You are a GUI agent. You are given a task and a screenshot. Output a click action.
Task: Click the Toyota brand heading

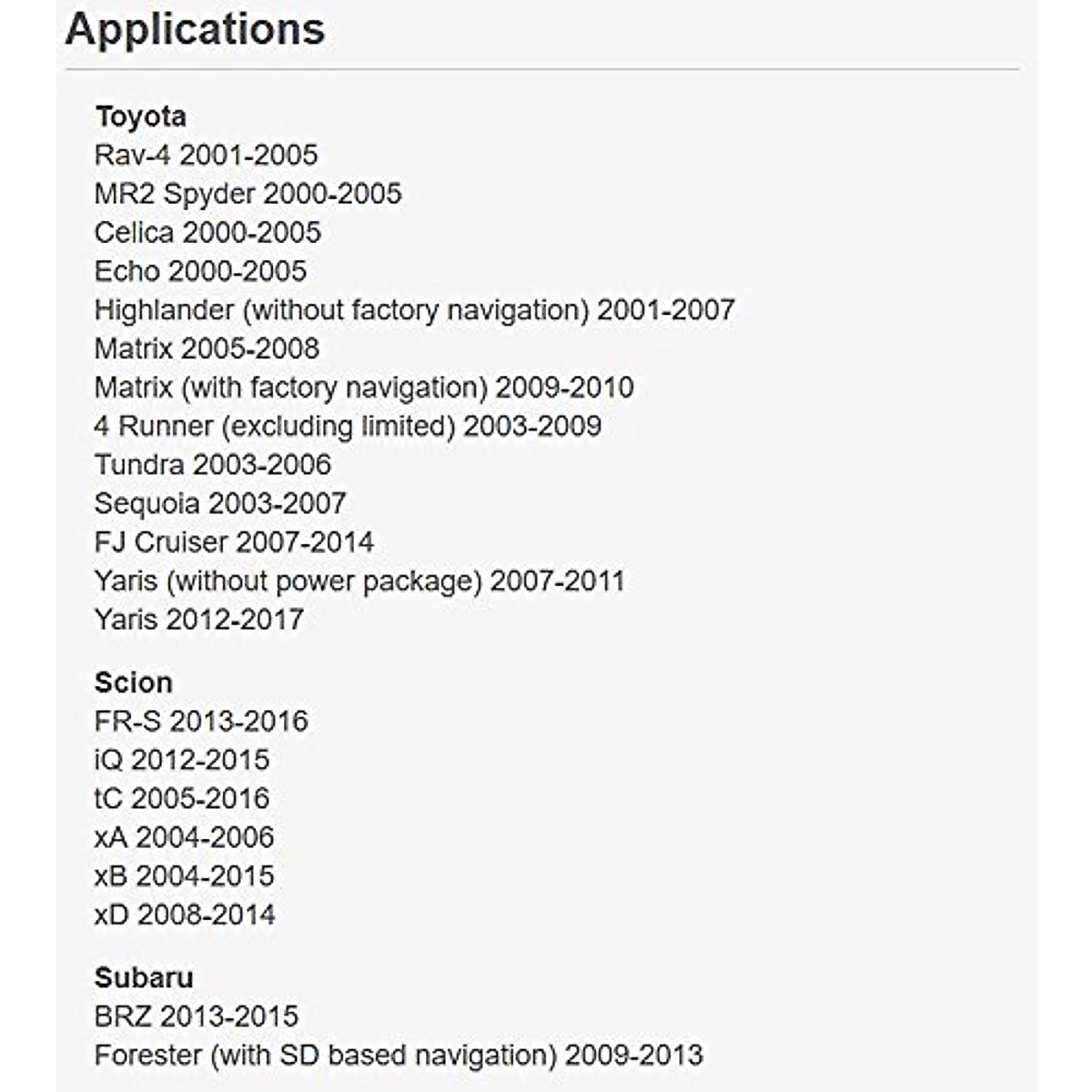tap(140, 116)
